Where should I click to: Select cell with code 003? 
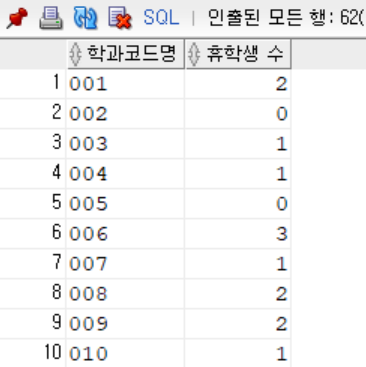tap(125, 144)
